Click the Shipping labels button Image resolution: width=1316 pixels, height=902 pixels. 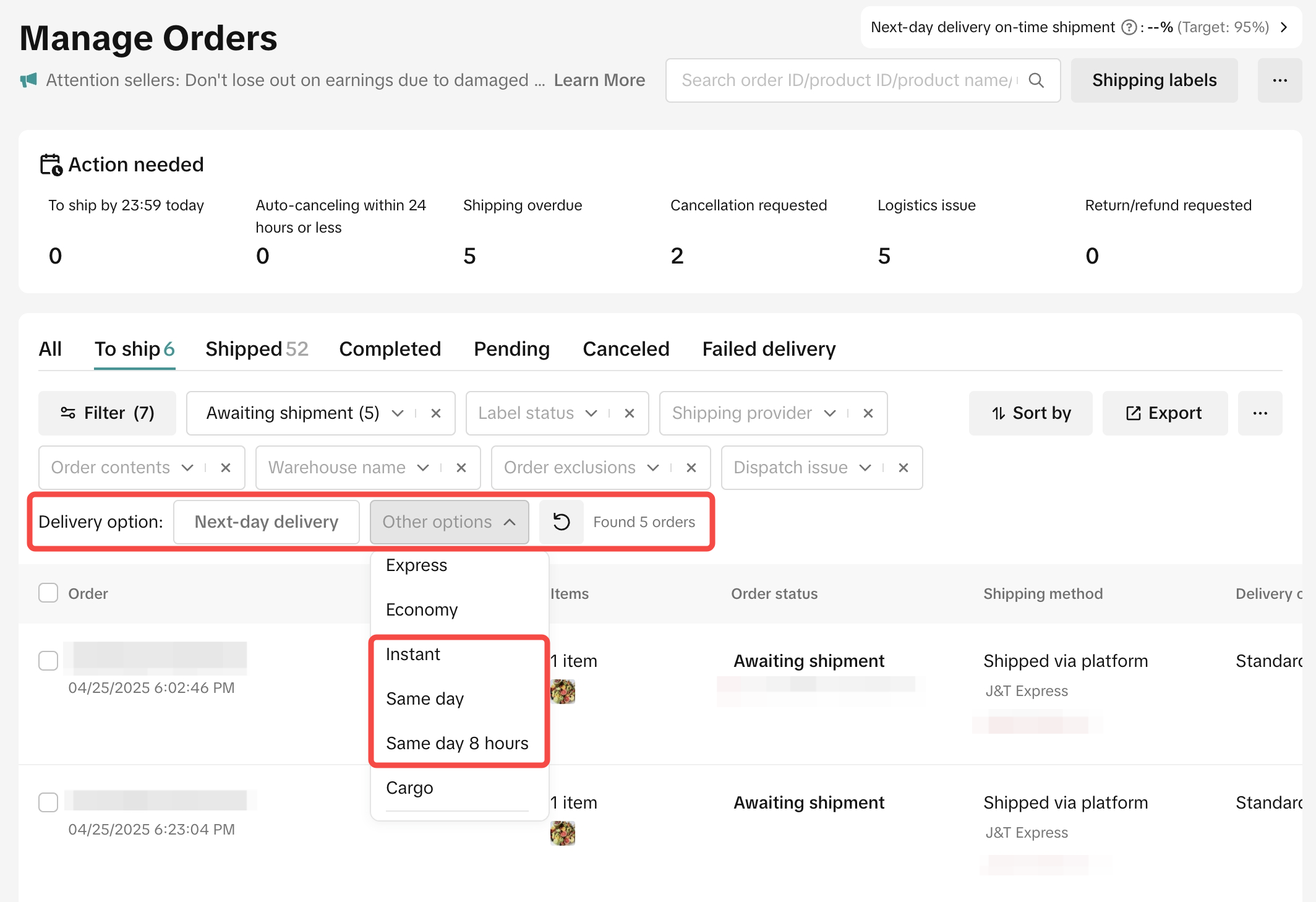[x=1154, y=80]
